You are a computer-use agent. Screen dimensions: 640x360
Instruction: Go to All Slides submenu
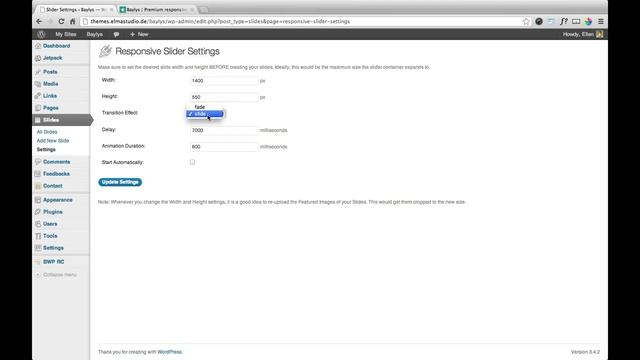pyautogui.click(x=47, y=132)
